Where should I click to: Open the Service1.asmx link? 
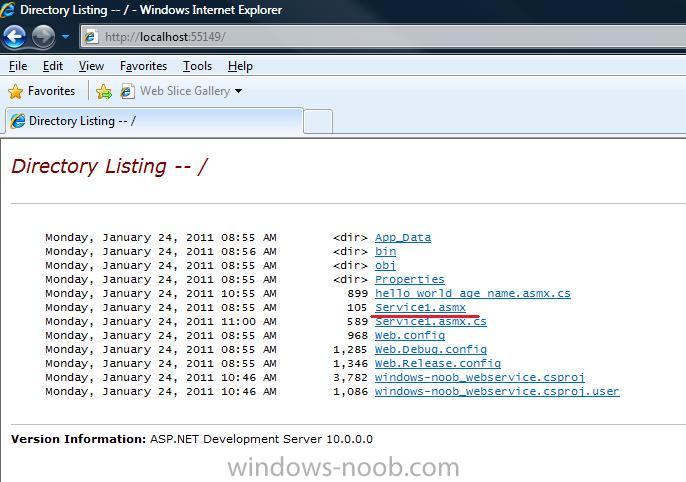420,307
